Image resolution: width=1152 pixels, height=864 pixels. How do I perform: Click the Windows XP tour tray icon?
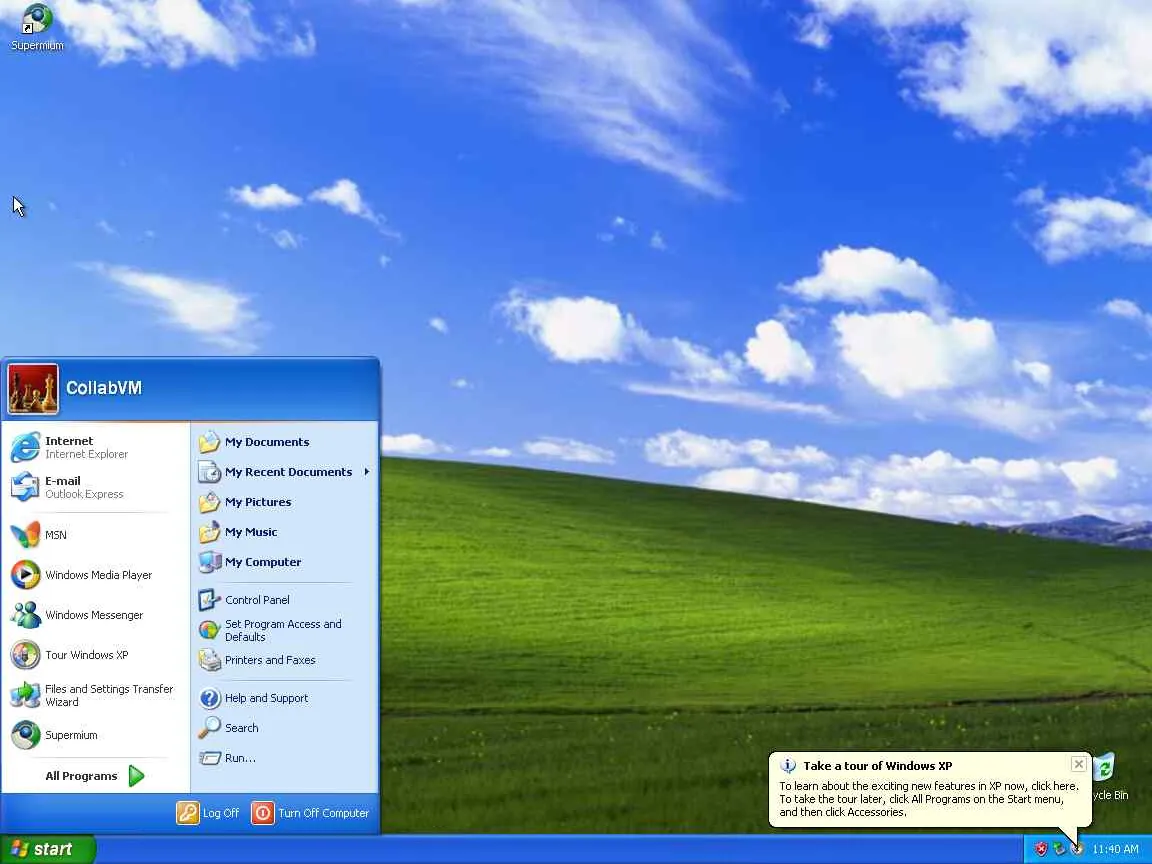1077,849
